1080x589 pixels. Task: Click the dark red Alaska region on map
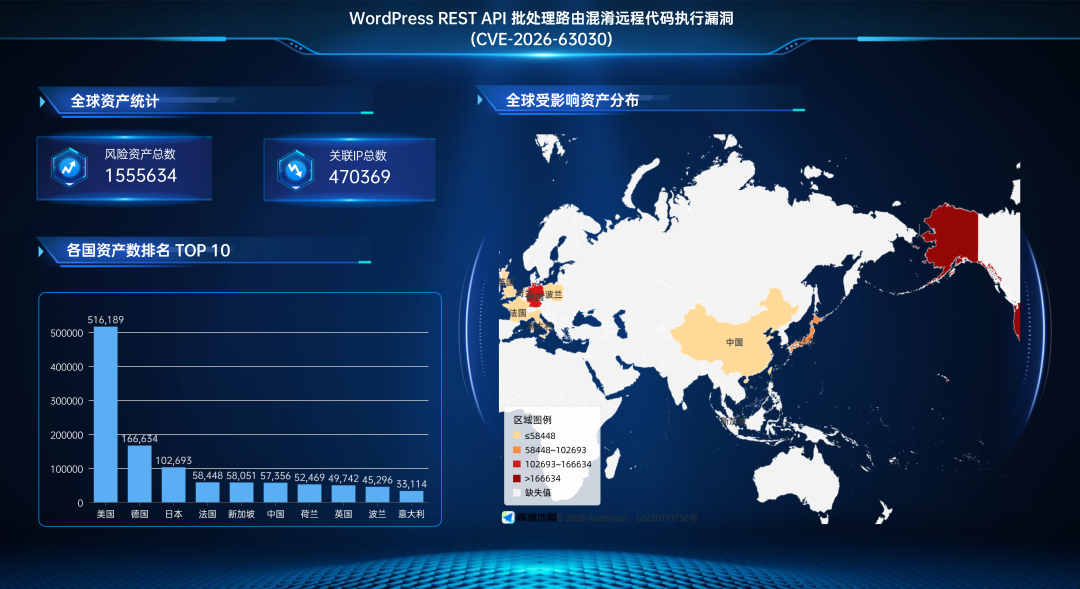tap(954, 238)
